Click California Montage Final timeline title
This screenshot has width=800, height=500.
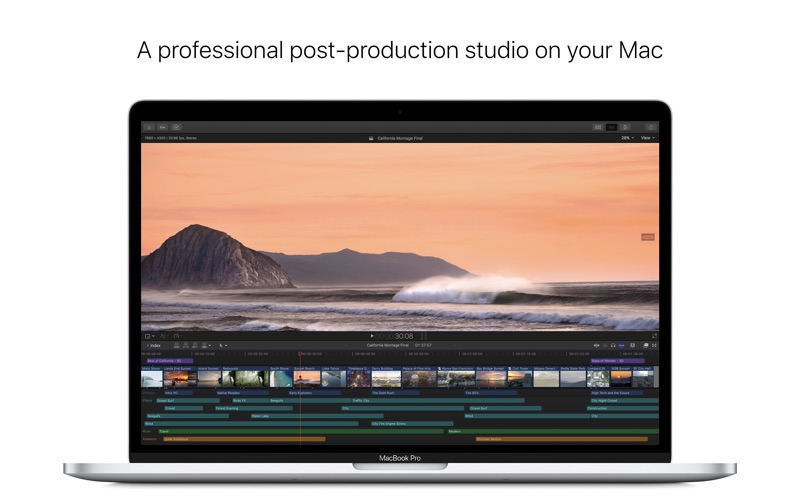click(387, 345)
